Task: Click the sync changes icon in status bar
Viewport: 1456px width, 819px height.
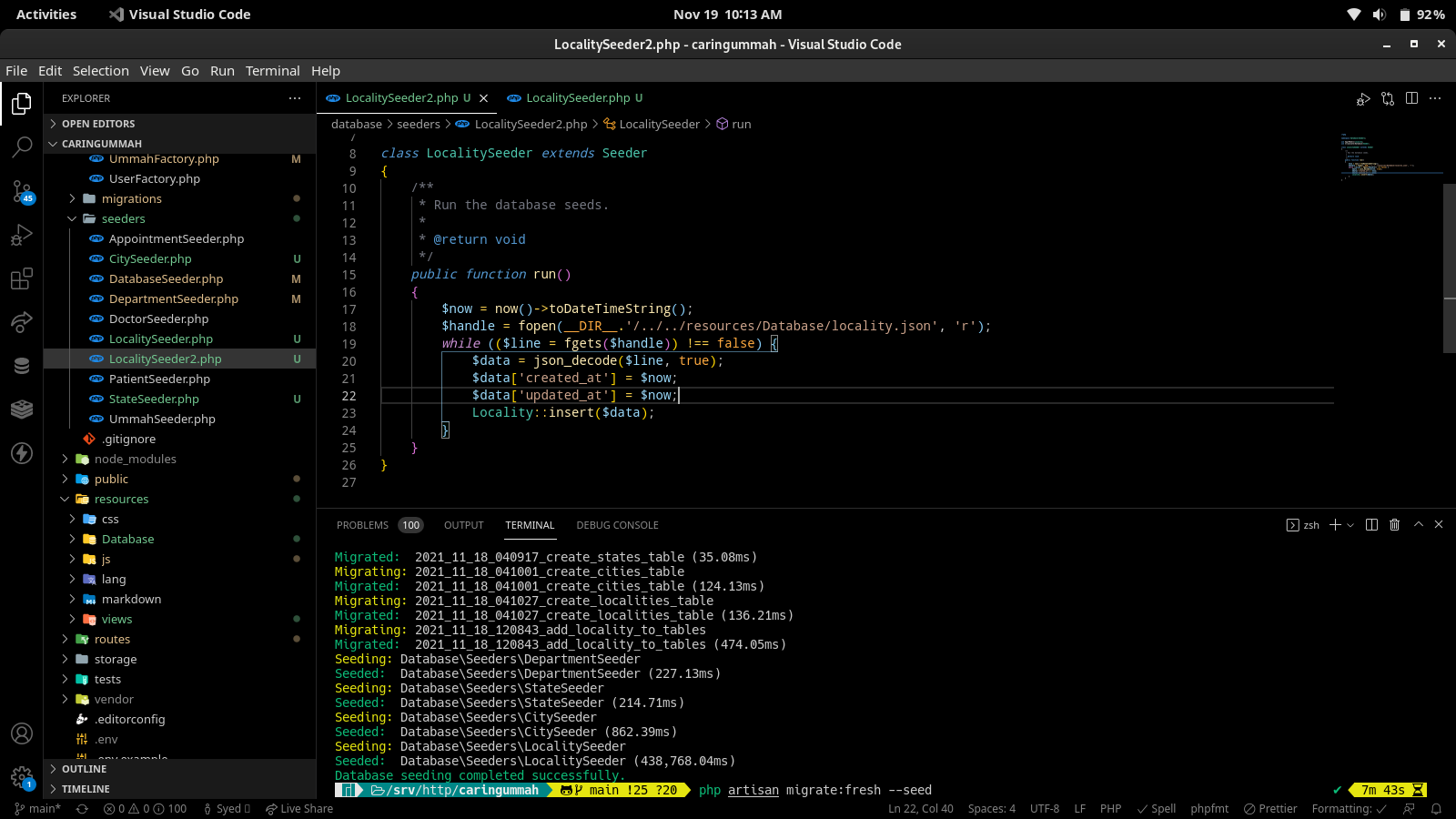Action: pyautogui.click(x=82, y=809)
